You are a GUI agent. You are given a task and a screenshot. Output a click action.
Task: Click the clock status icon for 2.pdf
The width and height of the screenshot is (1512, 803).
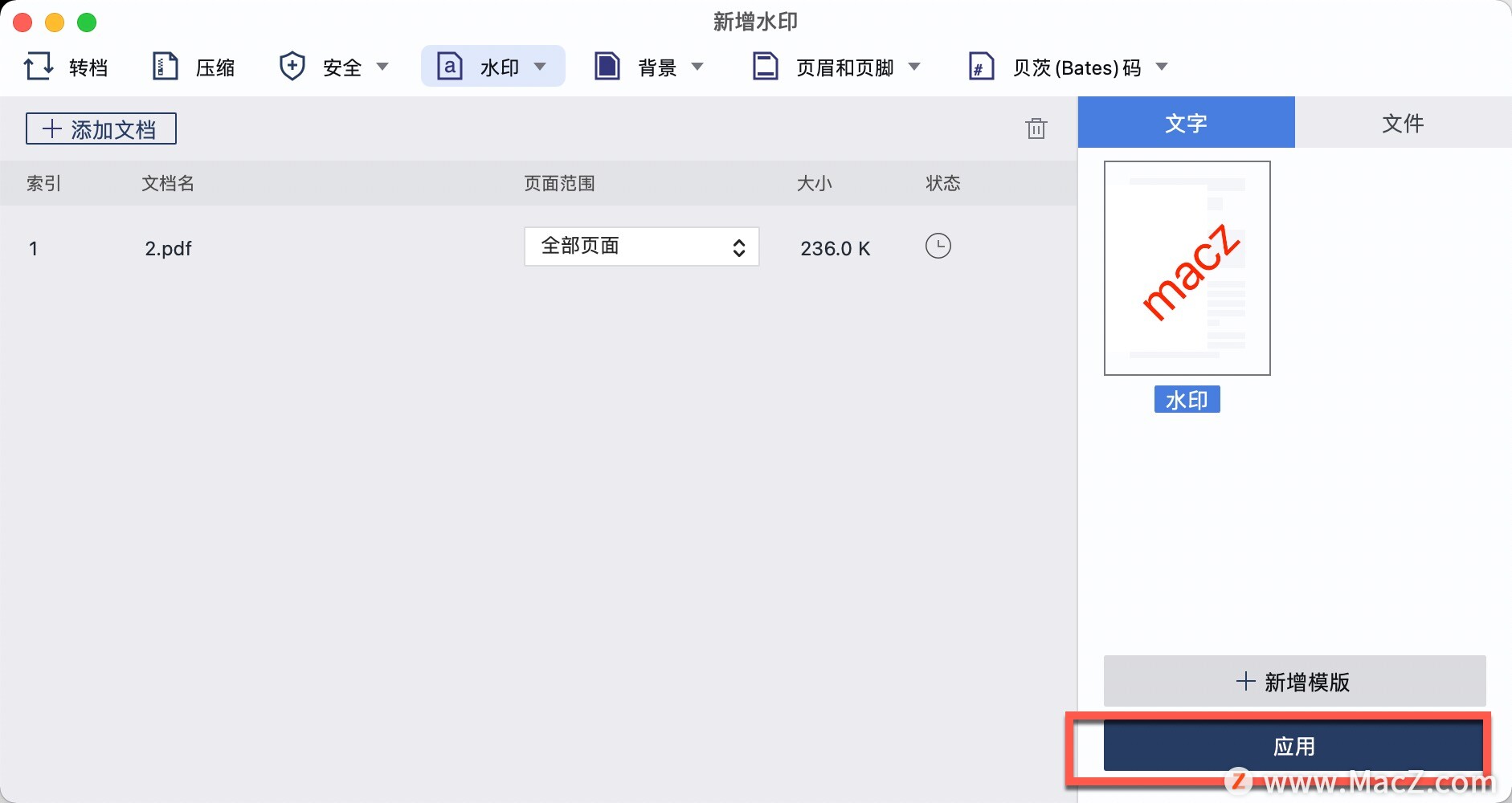pyautogui.click(x=938, y=246)
